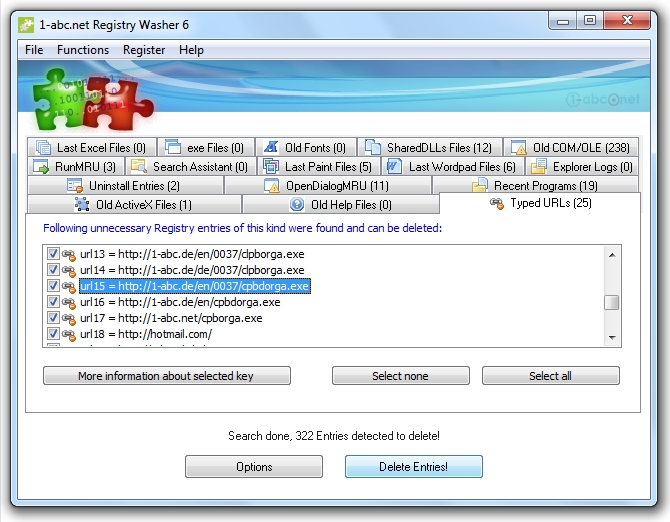Toggle checkbox for url15 entry

pyautogui.click(x=54, y=286)
